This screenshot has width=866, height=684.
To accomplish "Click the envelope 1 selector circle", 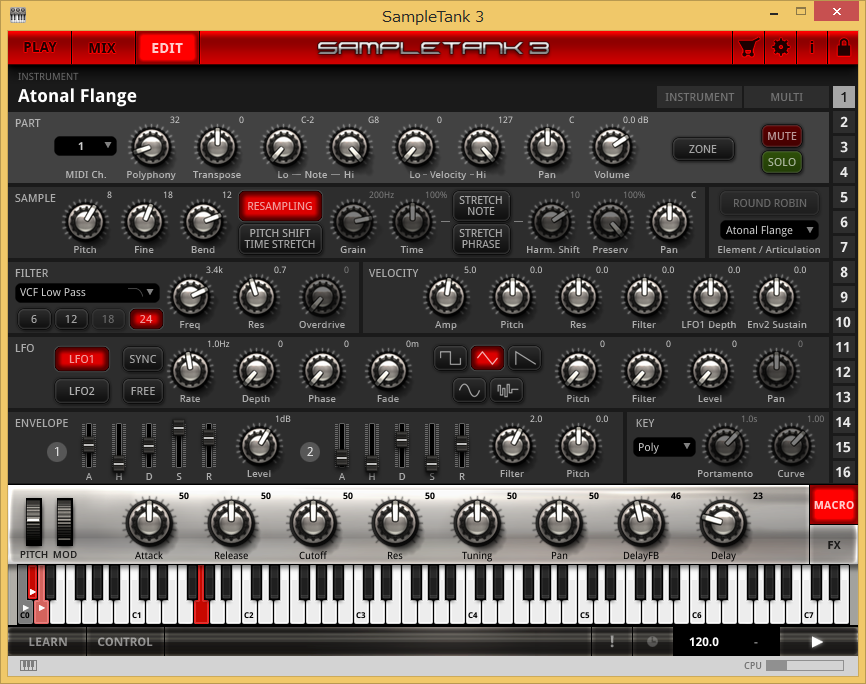I will pos(57,451).
